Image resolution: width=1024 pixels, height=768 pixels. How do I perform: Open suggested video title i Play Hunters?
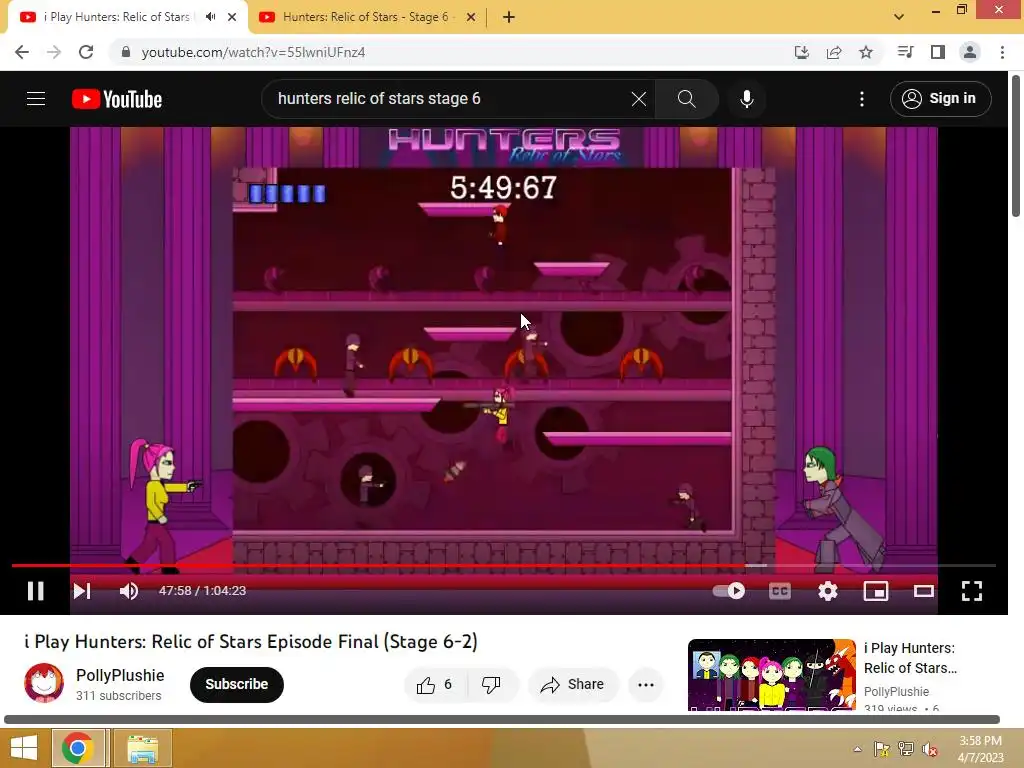(910, 658)
